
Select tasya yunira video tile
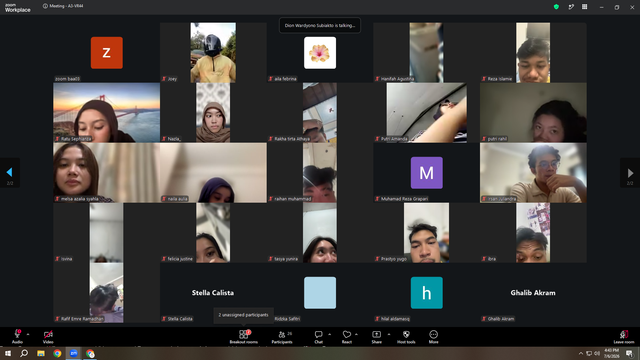tap(320, 233)
